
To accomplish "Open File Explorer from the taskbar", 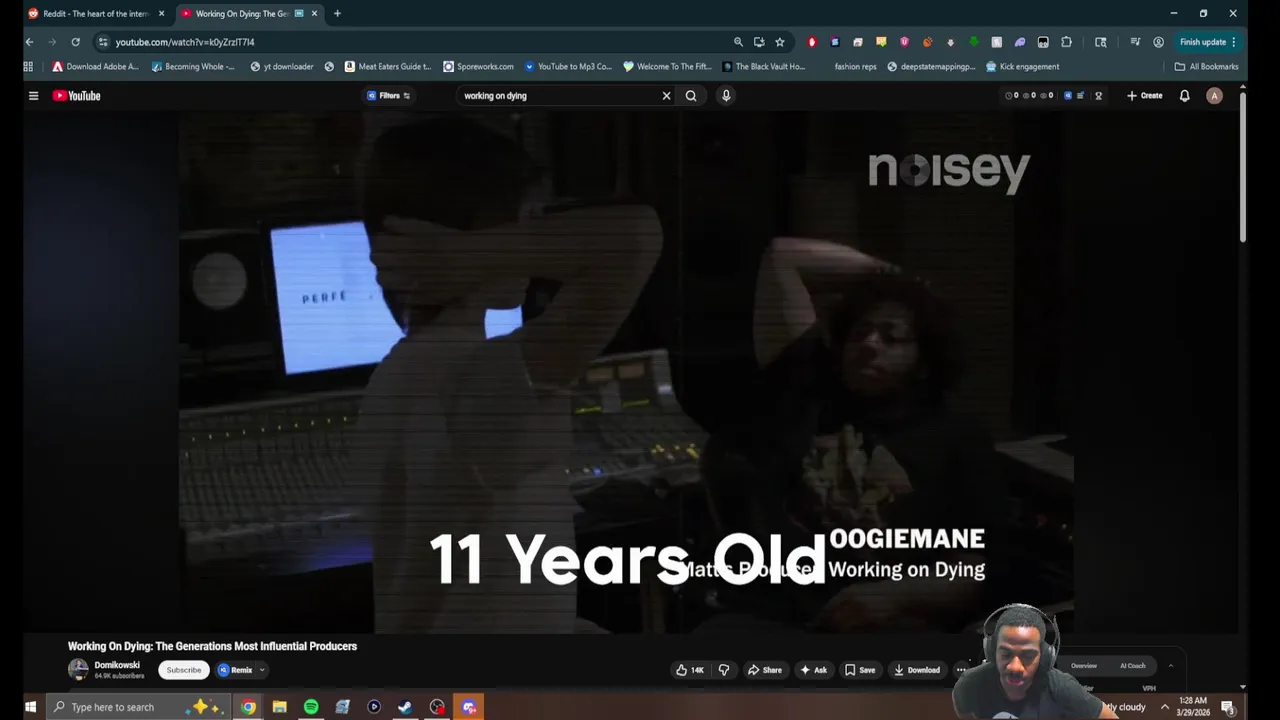I will coord(280,707).
